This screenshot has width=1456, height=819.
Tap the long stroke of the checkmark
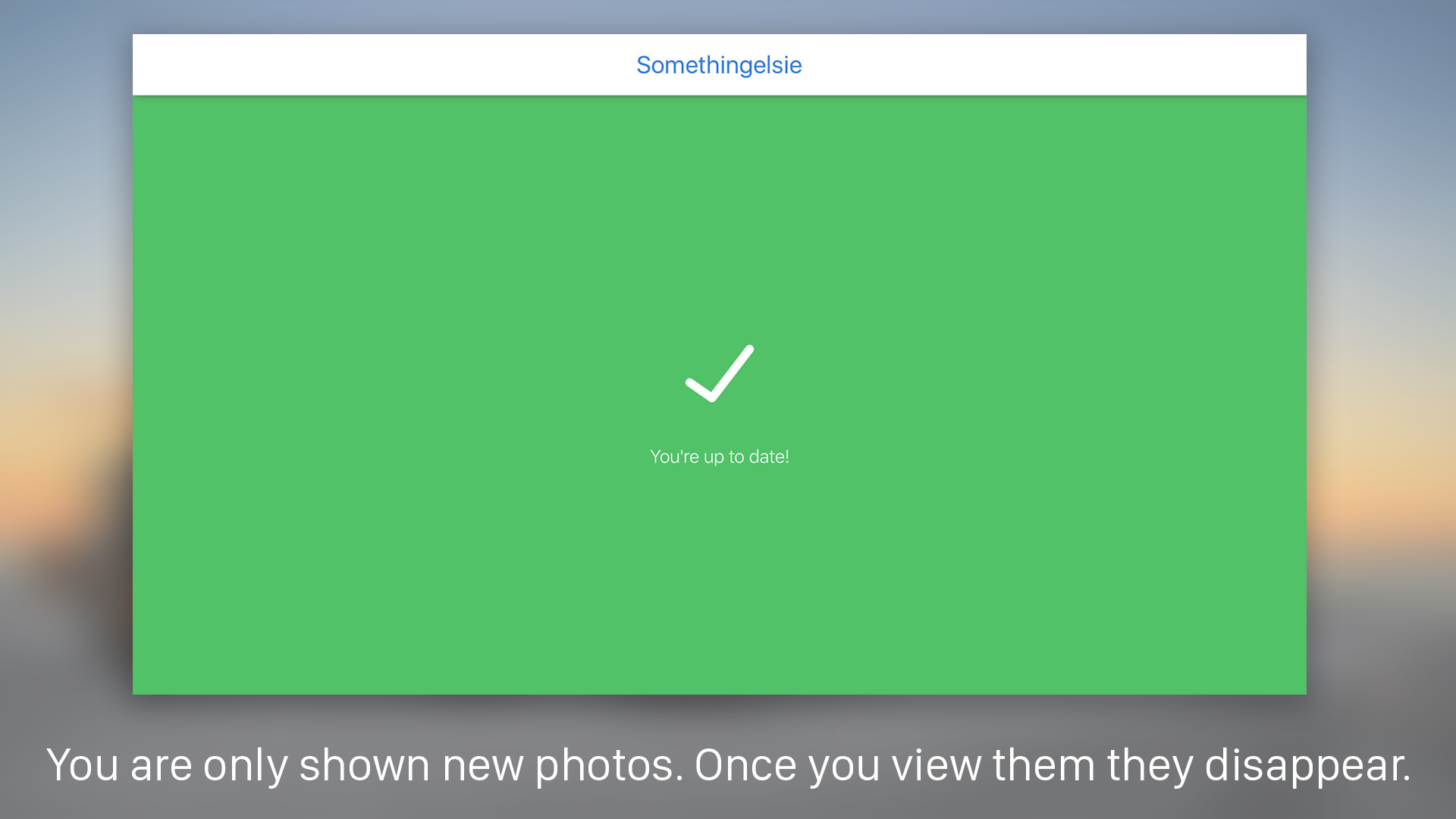point(733,372)
